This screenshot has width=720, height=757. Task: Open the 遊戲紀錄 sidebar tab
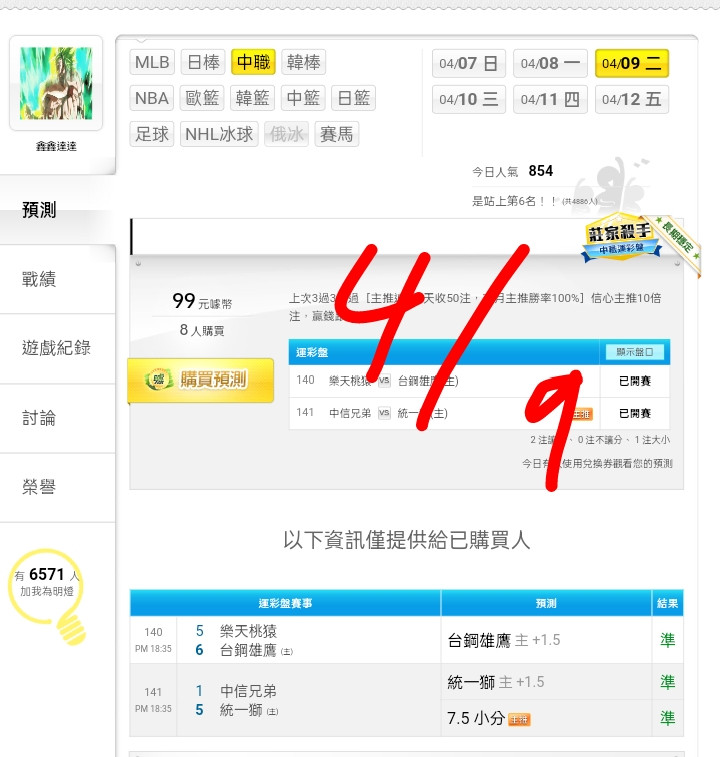click(x=57, y=348)
